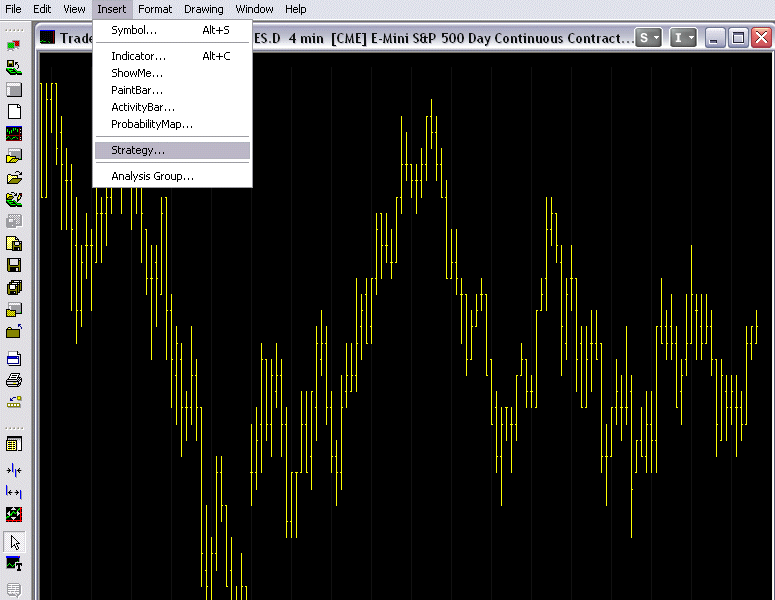Click Analysis Group... menu entry
This screenshot has width=775, height=600.
click(152, 176)
